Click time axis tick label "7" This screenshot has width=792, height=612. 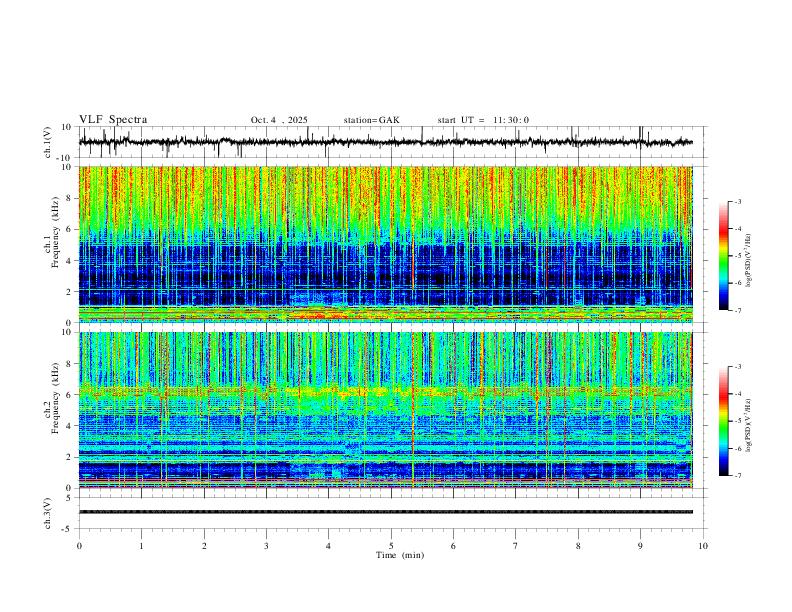click(x=516, y=546)
